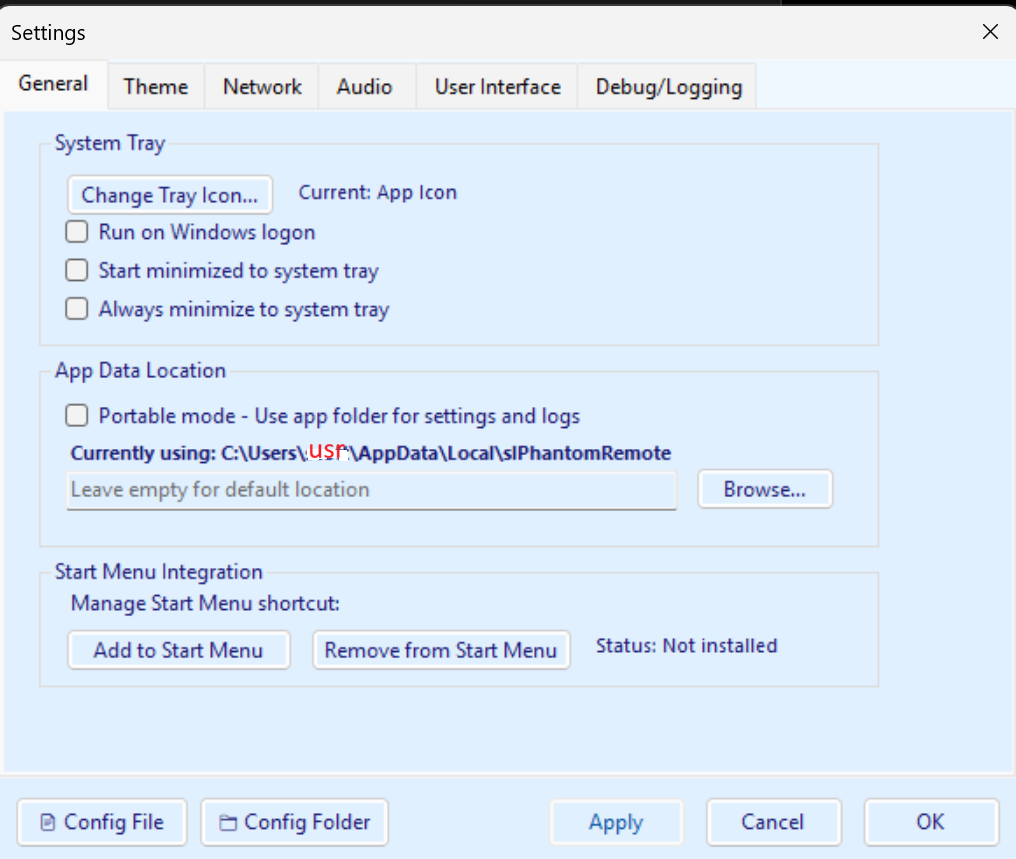1016x859 pixels.
Task: Click Remove from Start Menu
Action: [441, 650]
